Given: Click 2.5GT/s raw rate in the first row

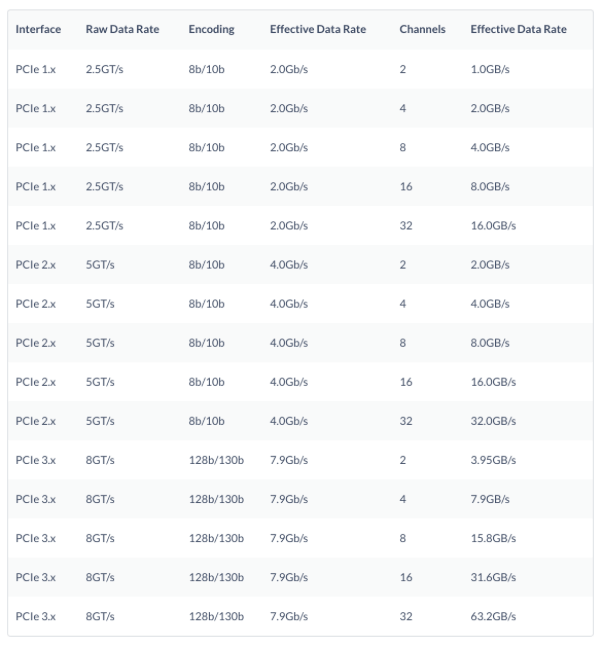Looking at the screenshot, I should [x=105, y=69].
